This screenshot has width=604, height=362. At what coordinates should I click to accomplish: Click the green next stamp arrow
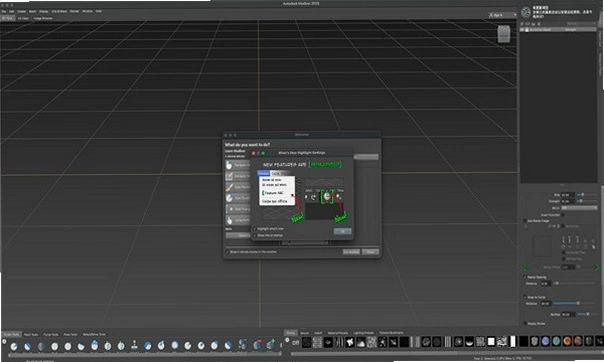[x=596, y=266]
